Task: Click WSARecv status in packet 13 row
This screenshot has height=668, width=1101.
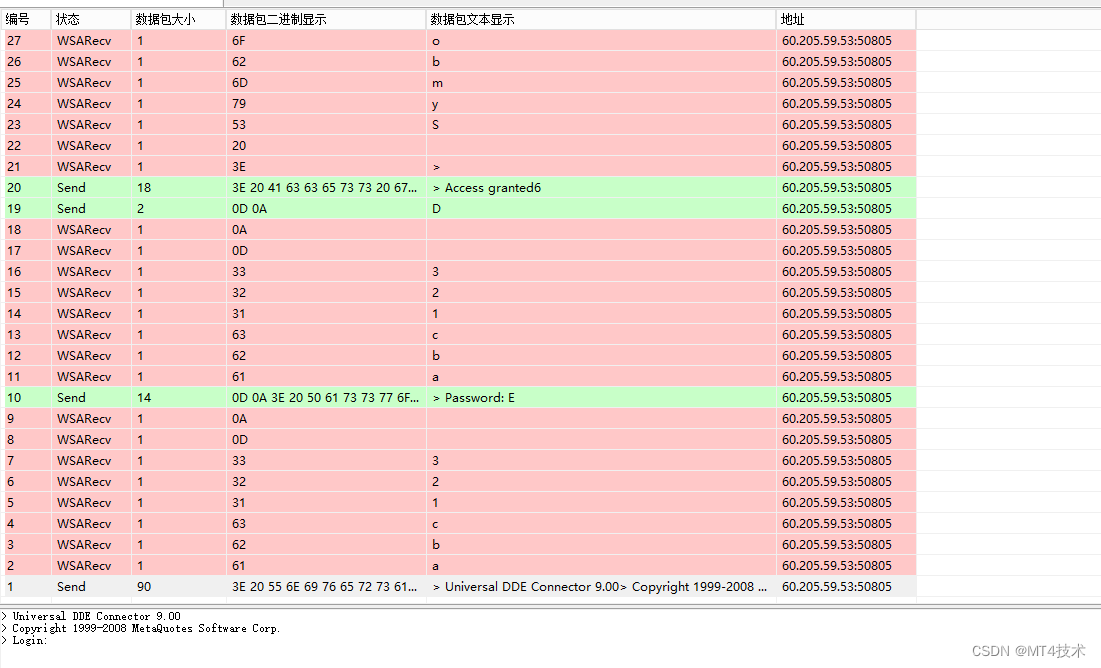Action: point(84,335)
